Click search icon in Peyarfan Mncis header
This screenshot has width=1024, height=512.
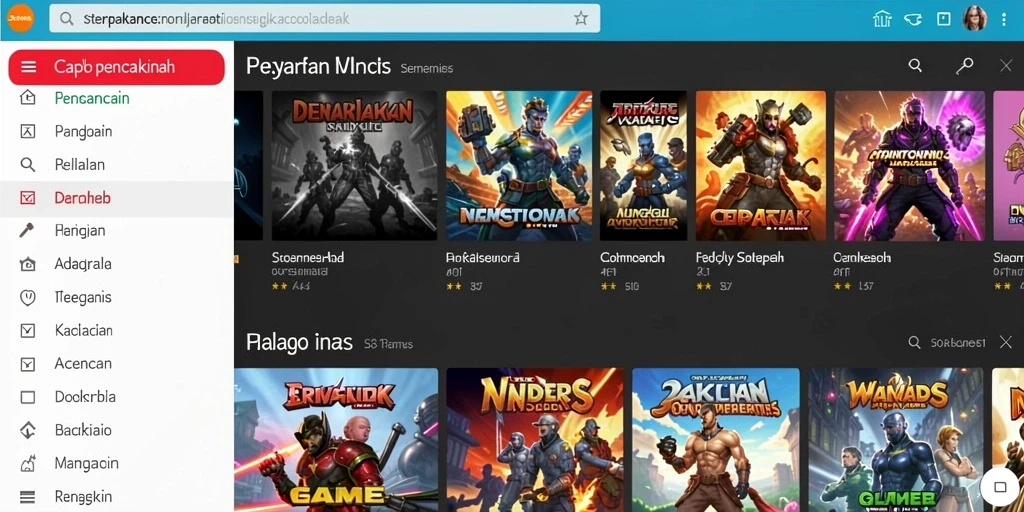916,65
